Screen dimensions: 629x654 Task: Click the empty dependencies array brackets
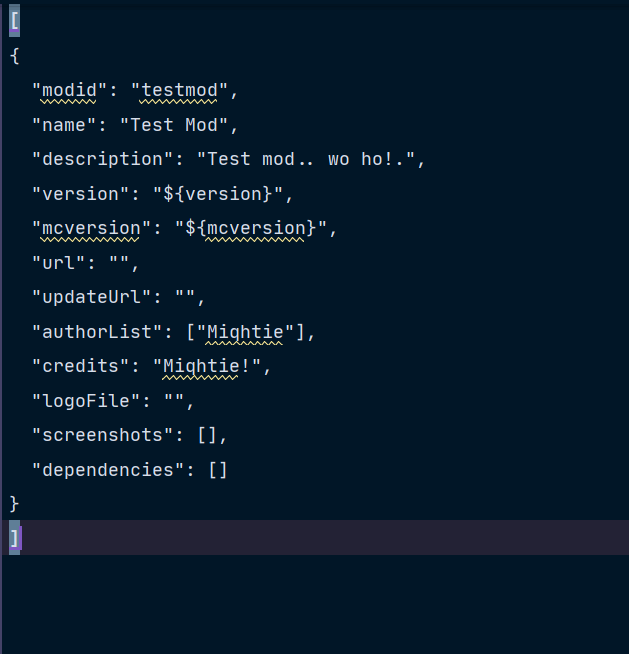[x=218, y=470]
